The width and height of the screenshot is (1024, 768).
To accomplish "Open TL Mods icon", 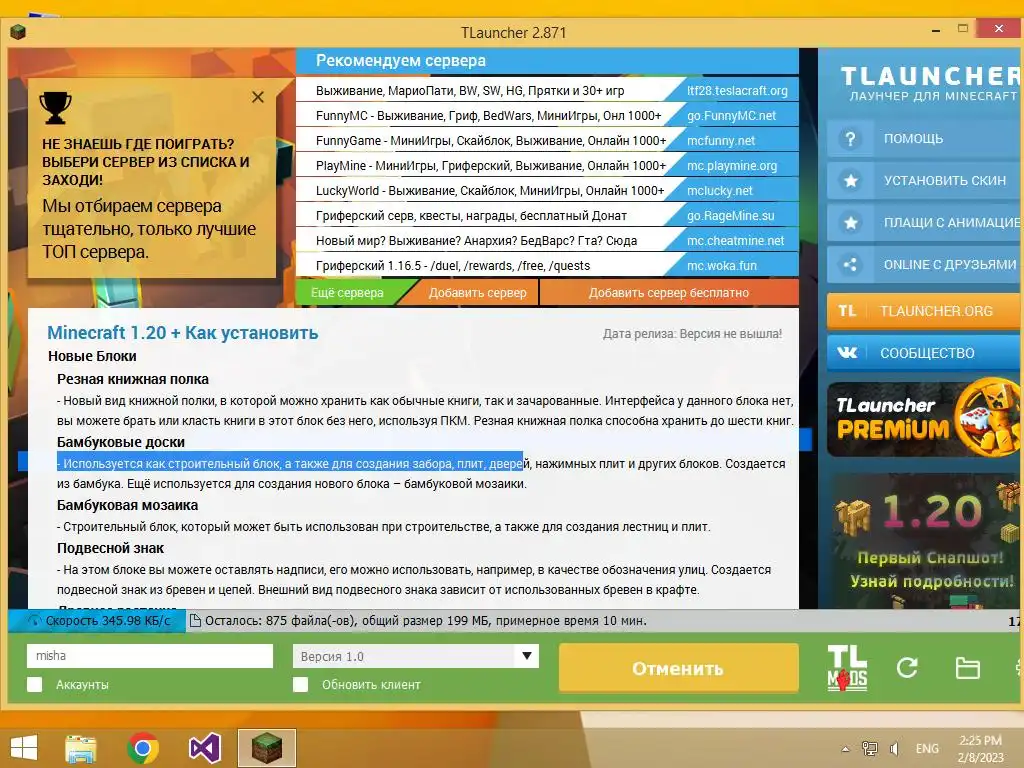I will point(847,667).
